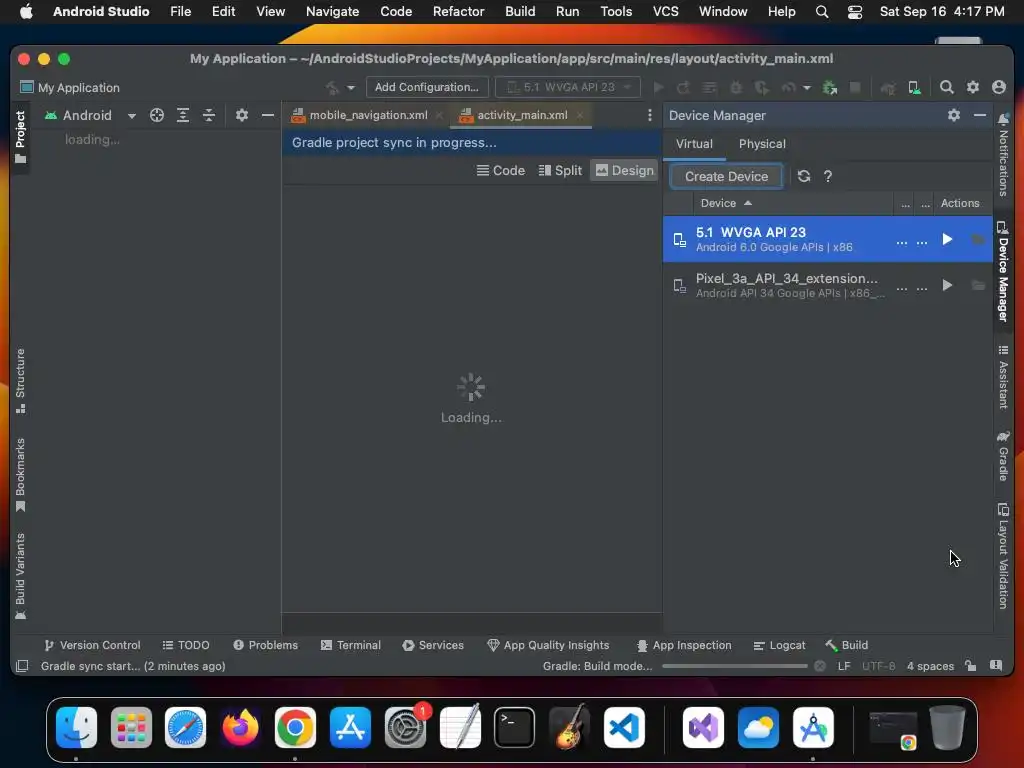The width and height of the screenshot is (1024, 768).
Task: Select the Virtual devices tab
Action: (x=694, y=144)
